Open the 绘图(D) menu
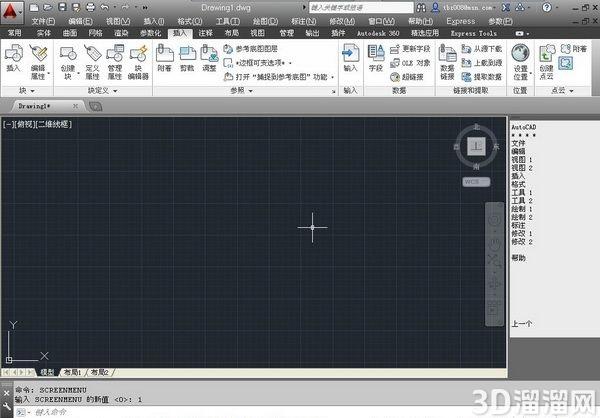Image resolution: width=600 pixels, height=418 pixels. pos(265,21)
